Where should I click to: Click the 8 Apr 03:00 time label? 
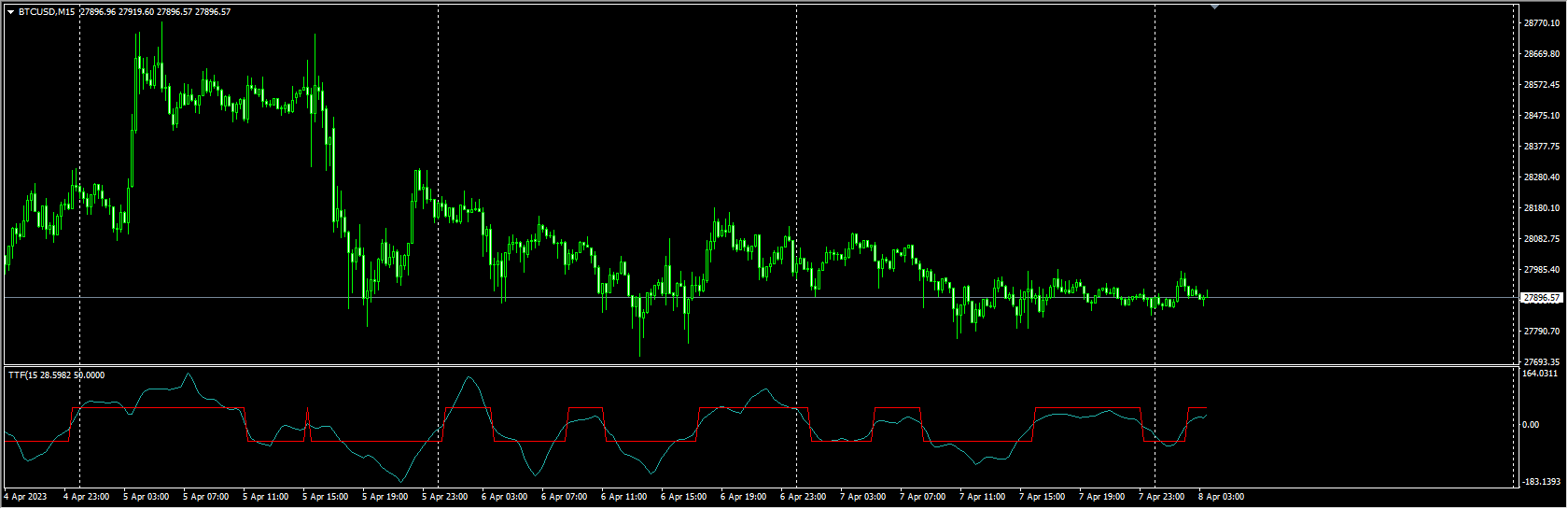pyautogui.click(x=1221, y=497)
